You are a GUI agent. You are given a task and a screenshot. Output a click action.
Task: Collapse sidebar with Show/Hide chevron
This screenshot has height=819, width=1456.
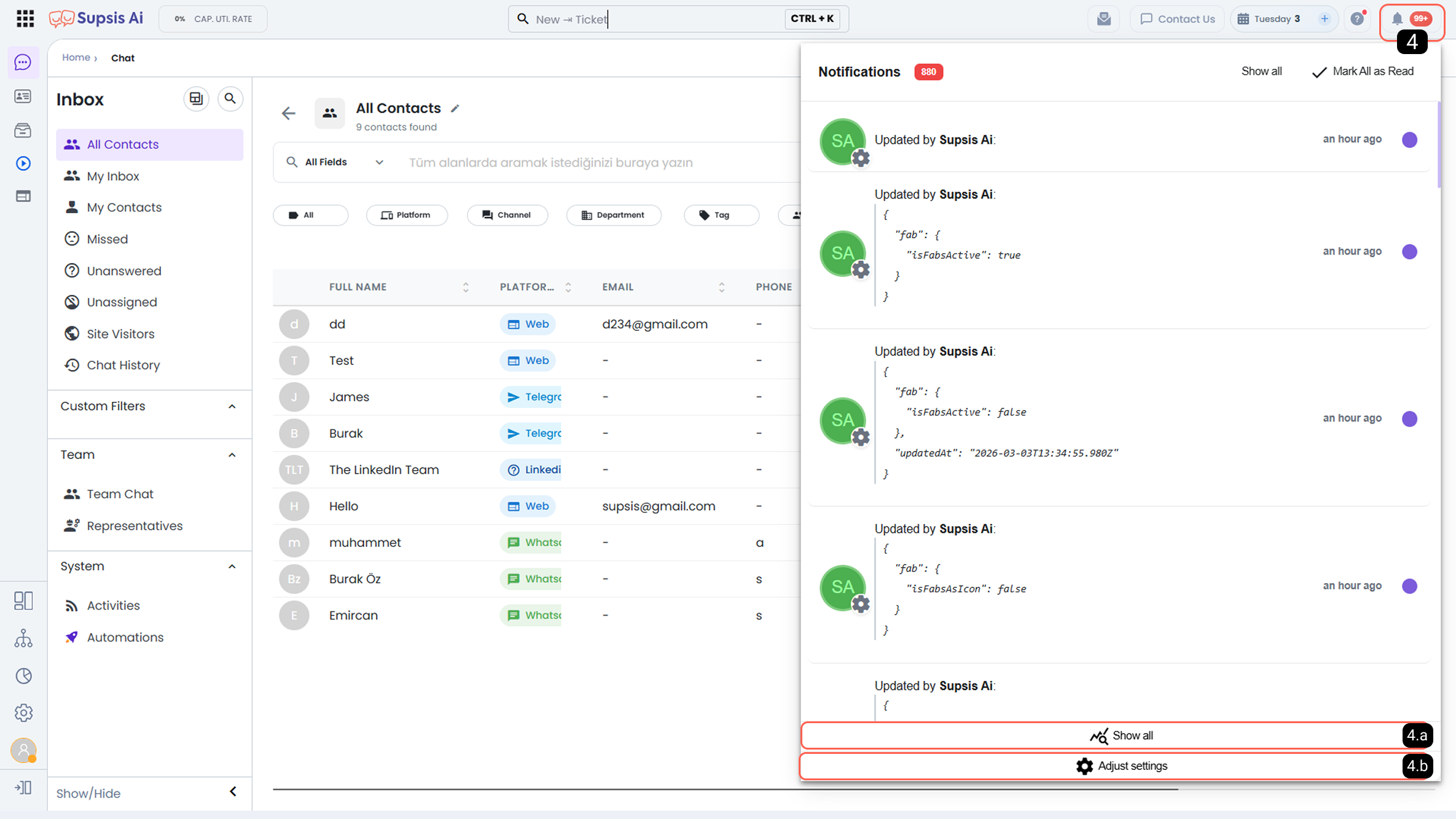pyautogui.click(x=233, y=791)
